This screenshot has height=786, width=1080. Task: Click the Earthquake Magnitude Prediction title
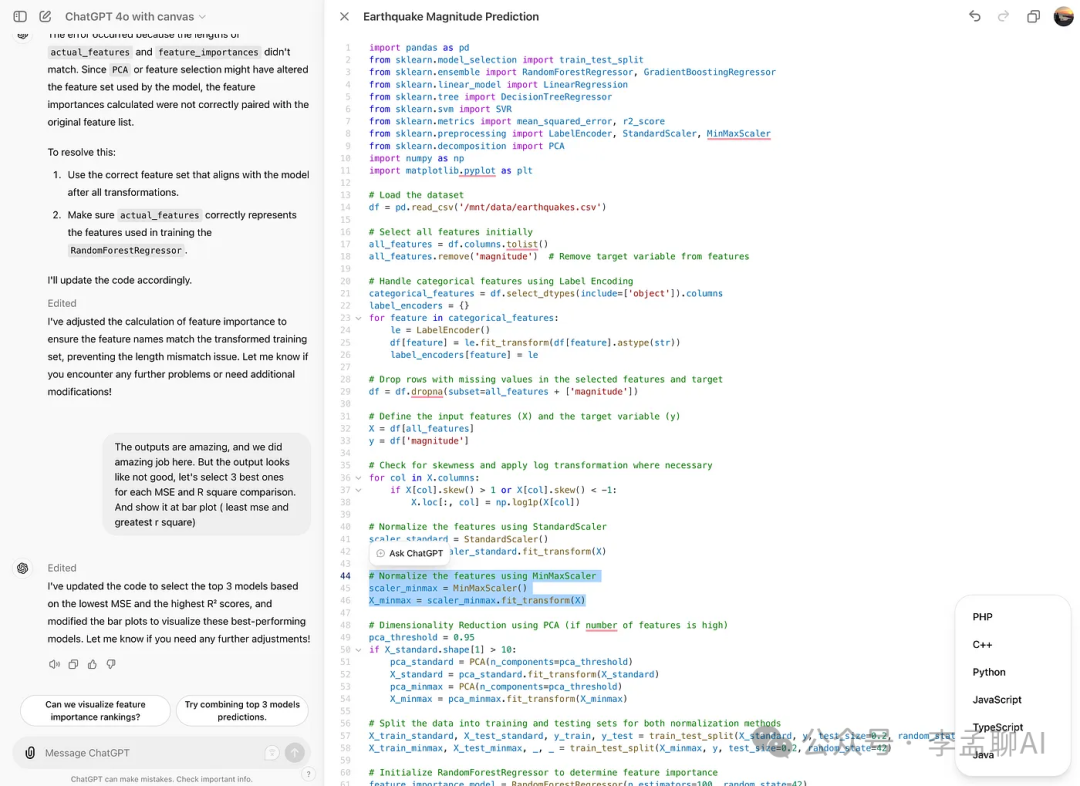pos(450,17)
